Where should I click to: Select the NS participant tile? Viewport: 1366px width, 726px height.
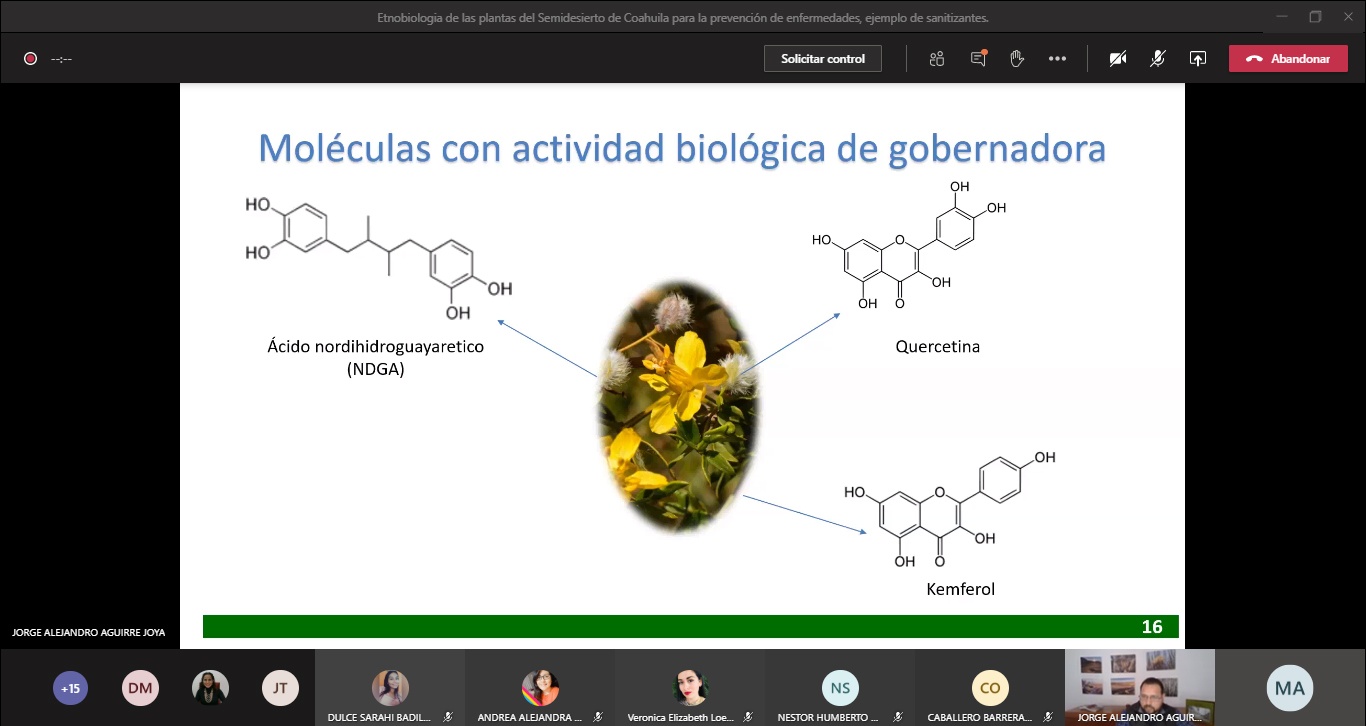tap(840, 687)
